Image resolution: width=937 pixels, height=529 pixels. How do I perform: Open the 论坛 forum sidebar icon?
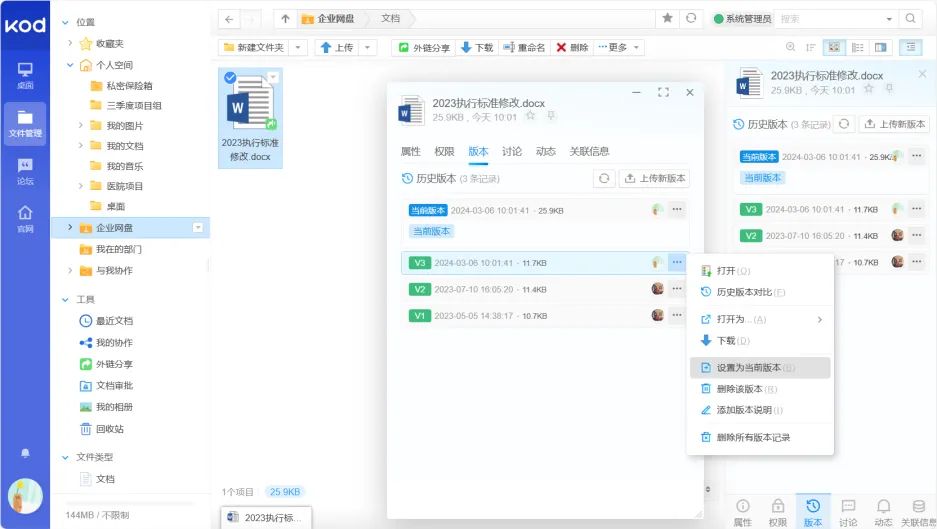pyautogui.click(x=25, y=172)
